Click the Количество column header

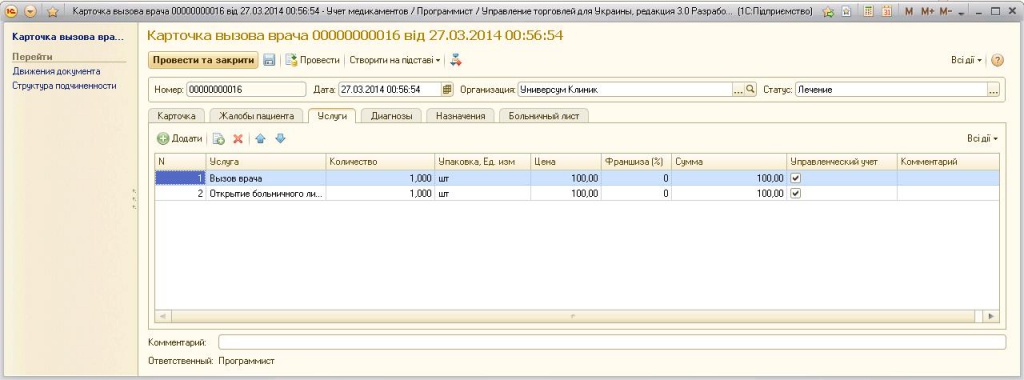coord(380,161)
